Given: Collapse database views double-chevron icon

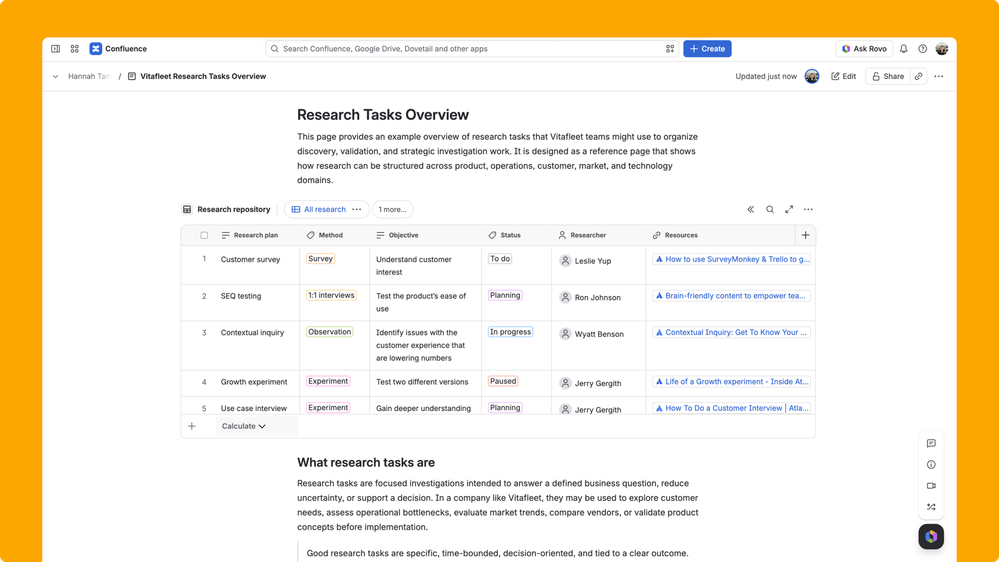Looking at the screenshot, I should coord(751,209).
